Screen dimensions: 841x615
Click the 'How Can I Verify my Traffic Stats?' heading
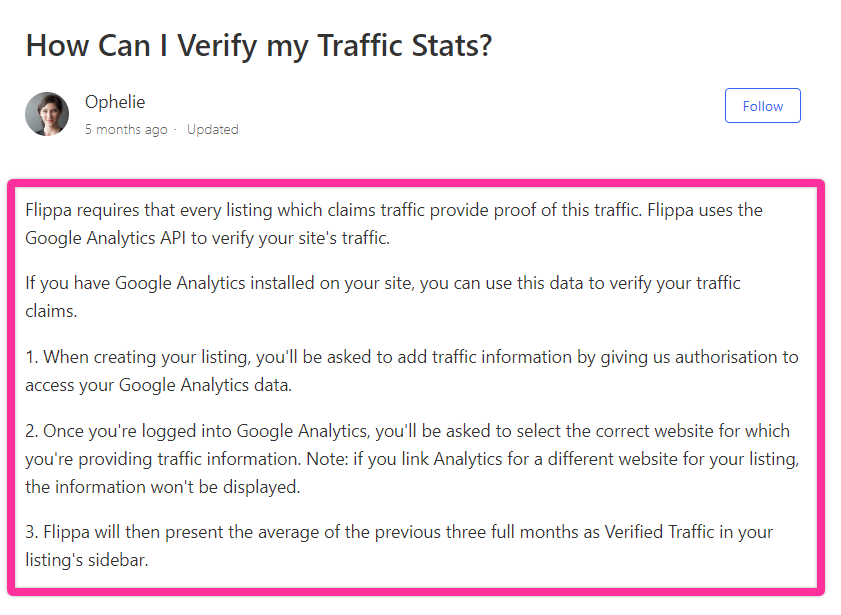pyautogui.click(x=259, y=46)
